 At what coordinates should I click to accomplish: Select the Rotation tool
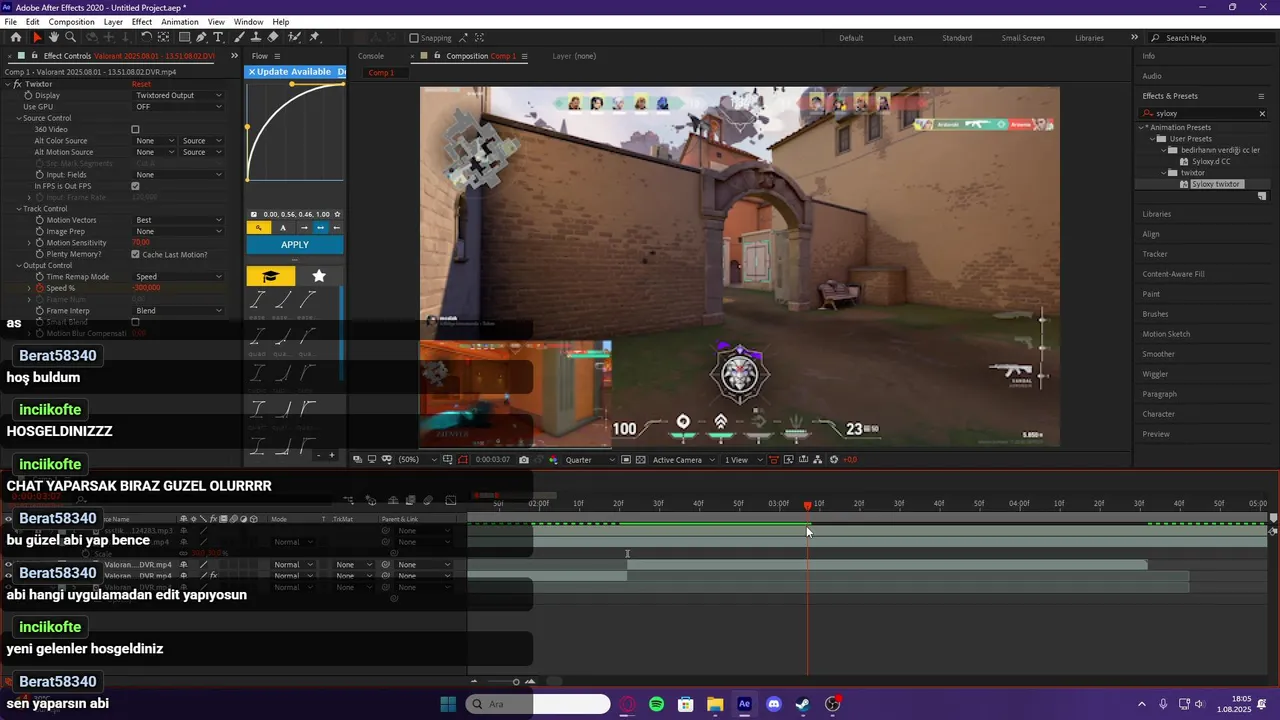(x=146, y=37)
